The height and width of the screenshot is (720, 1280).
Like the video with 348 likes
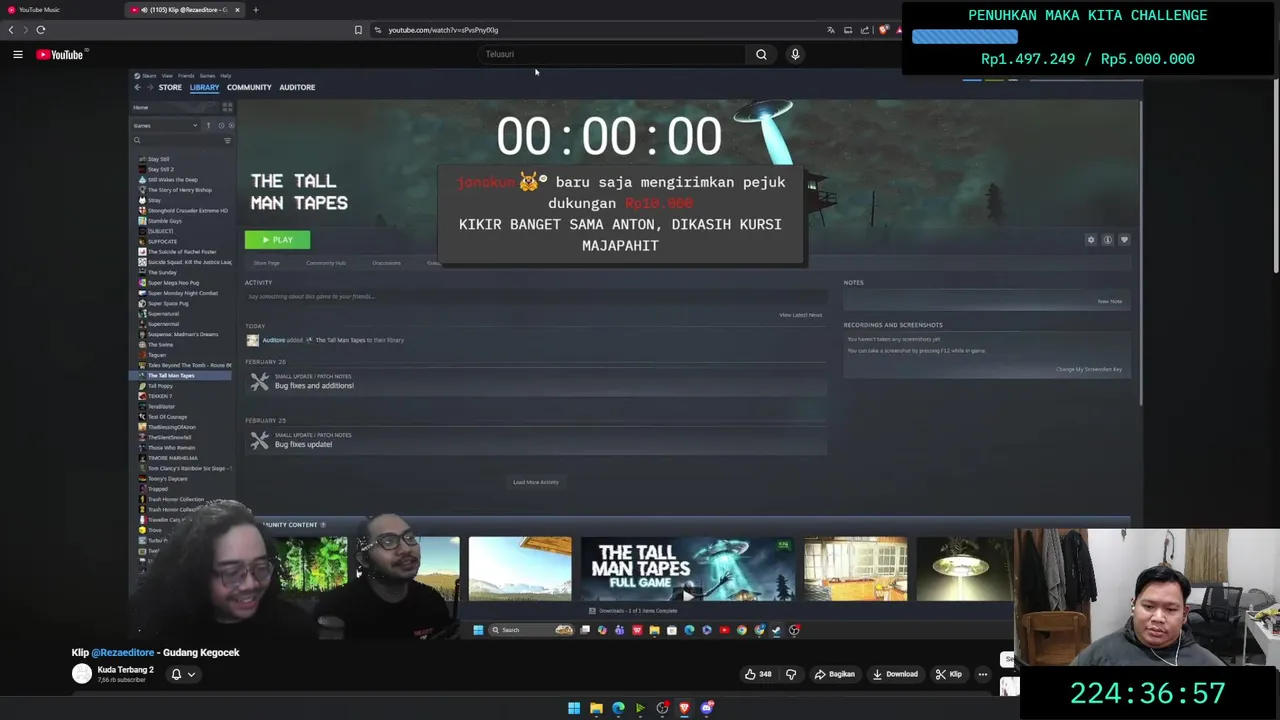pos(758,674)
